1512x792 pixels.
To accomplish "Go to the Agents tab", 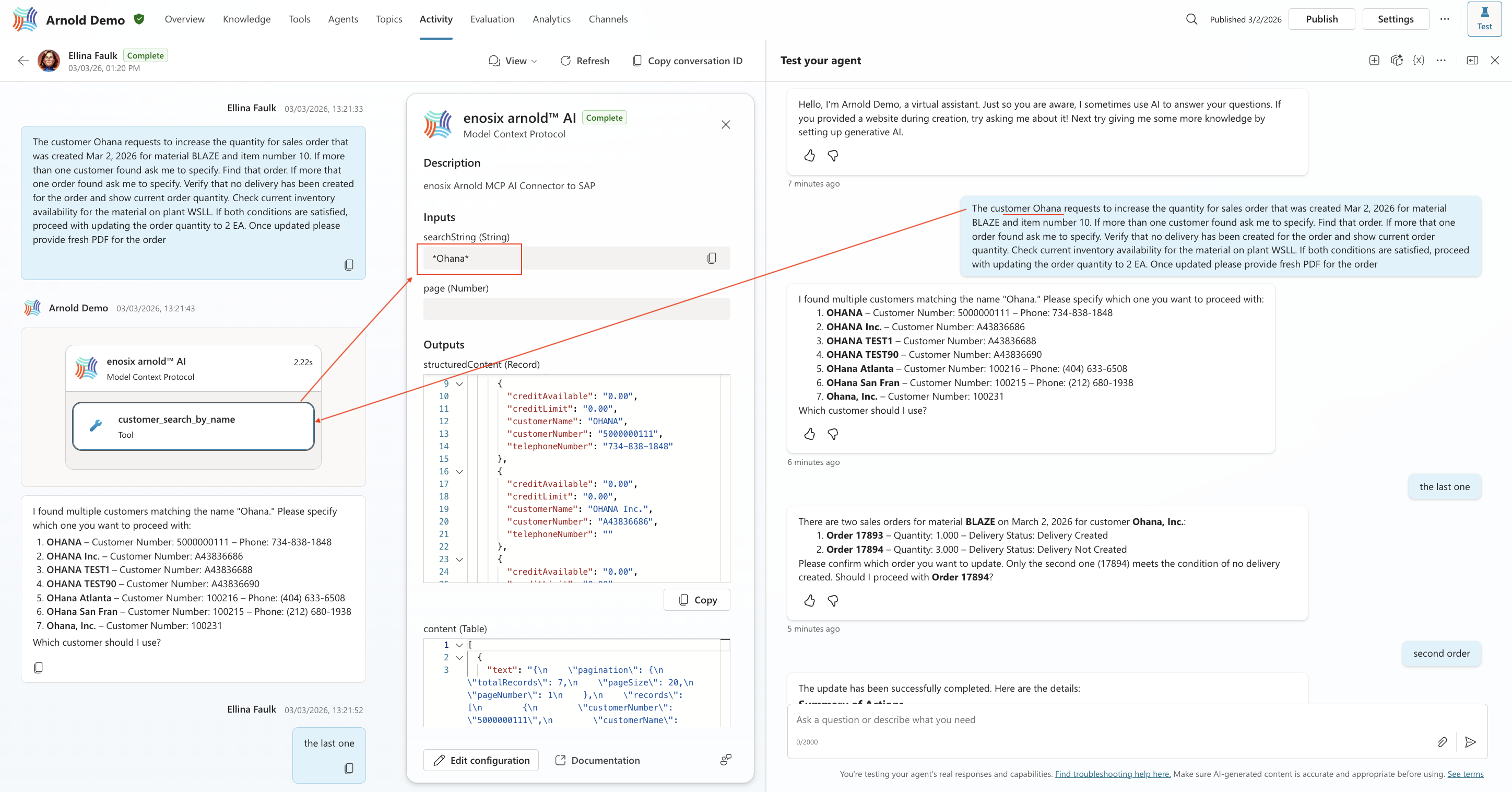I will tap(343, 19).
